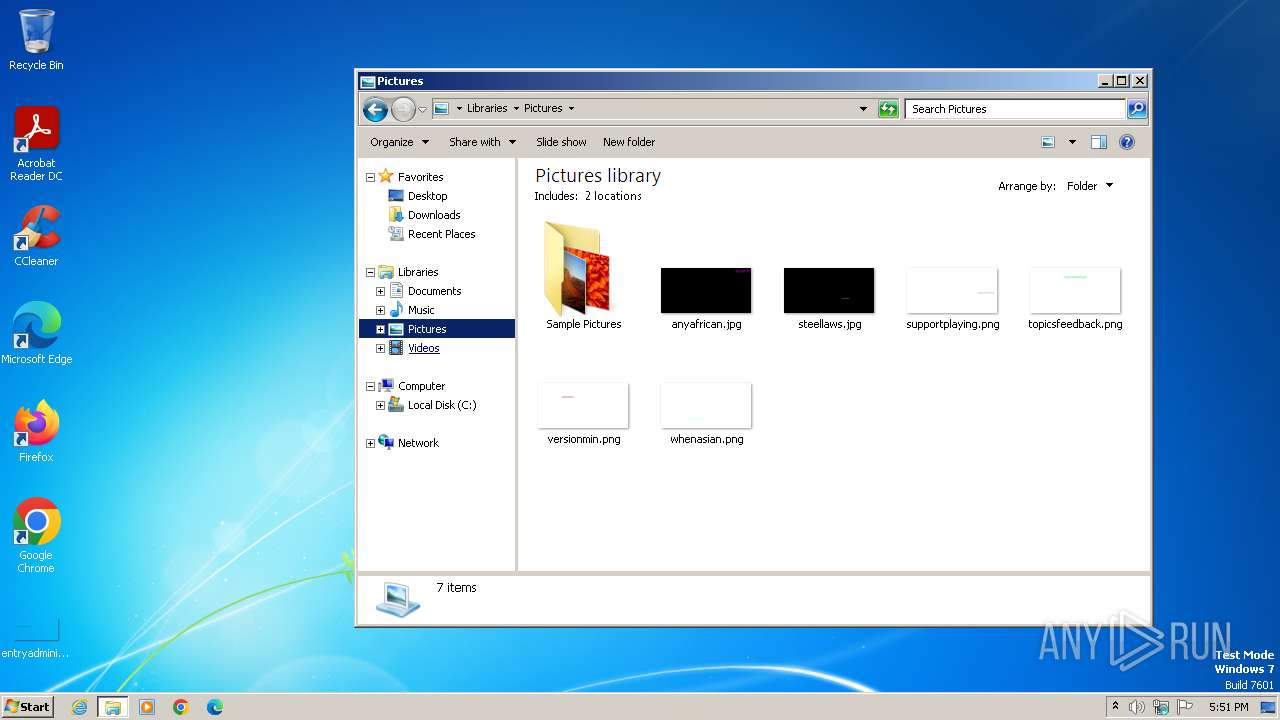
Task: Expand the Videos library node
Action: click(x=380, y=348)
